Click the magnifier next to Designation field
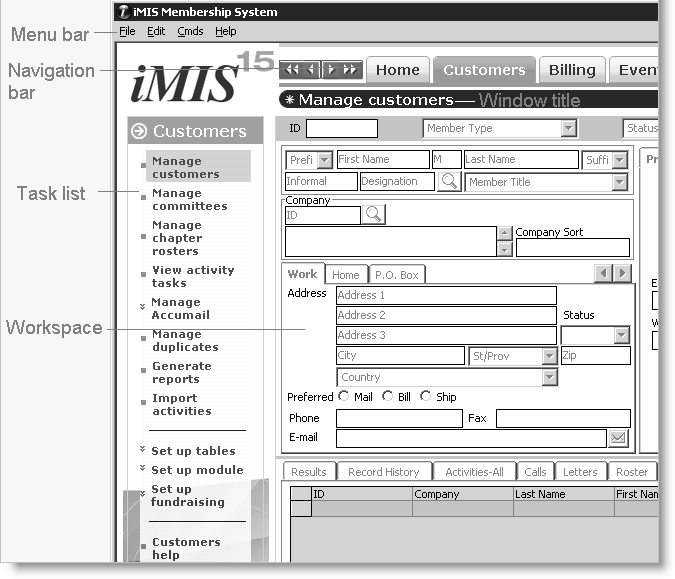The image size is (675, 579). (449, 181)
